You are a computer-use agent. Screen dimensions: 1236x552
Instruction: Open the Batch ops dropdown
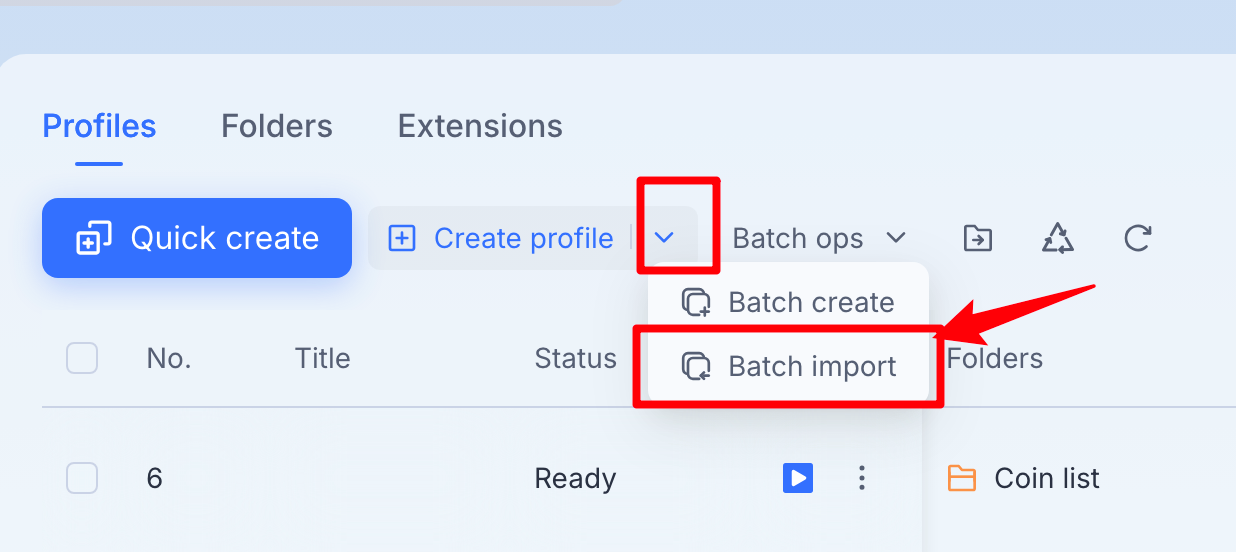[x=819, y=238]
